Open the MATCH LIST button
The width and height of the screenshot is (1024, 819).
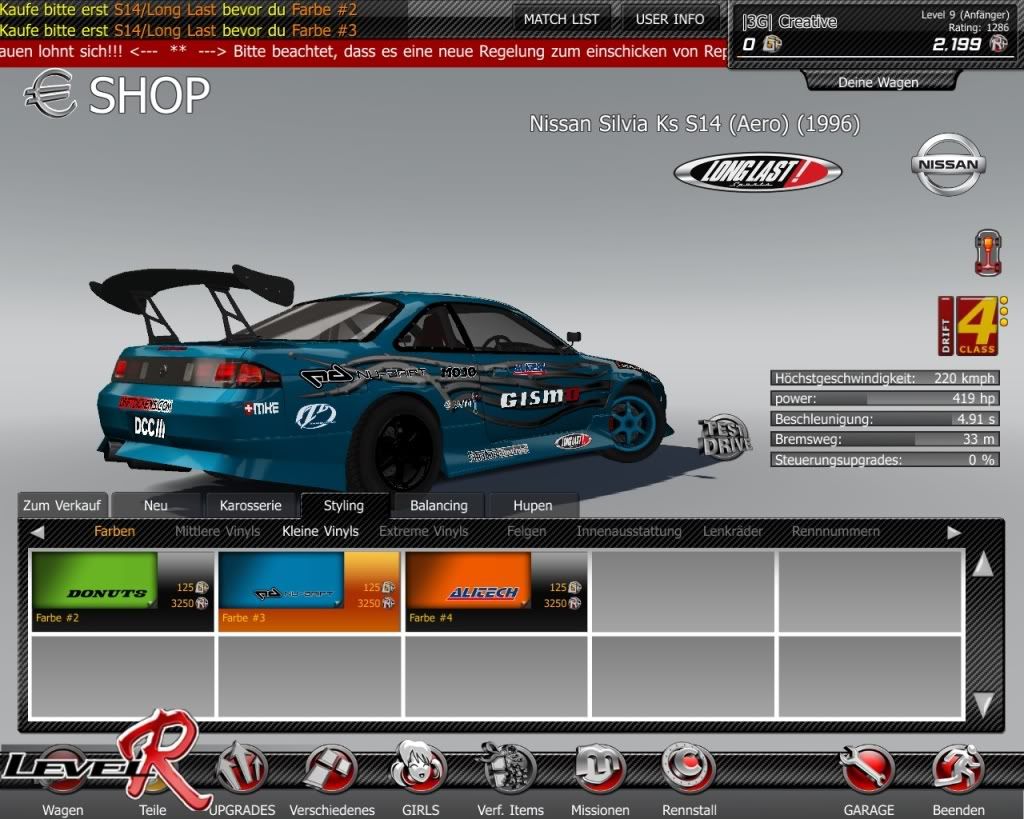pyautogui.click(x=561, y=19)
